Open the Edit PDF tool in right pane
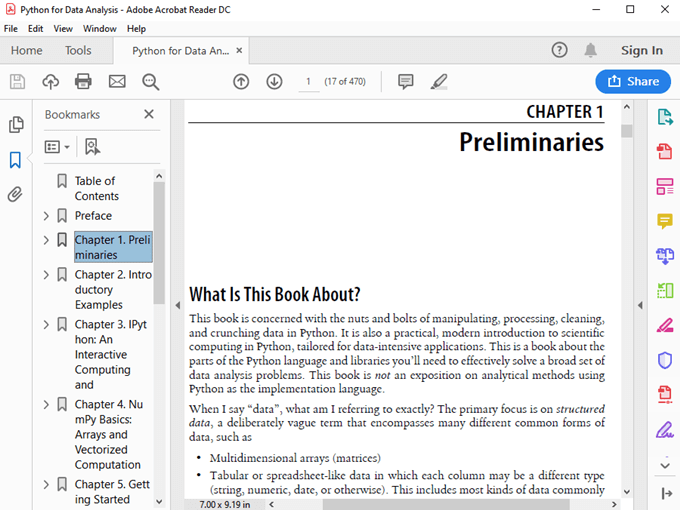 point(665,186)
